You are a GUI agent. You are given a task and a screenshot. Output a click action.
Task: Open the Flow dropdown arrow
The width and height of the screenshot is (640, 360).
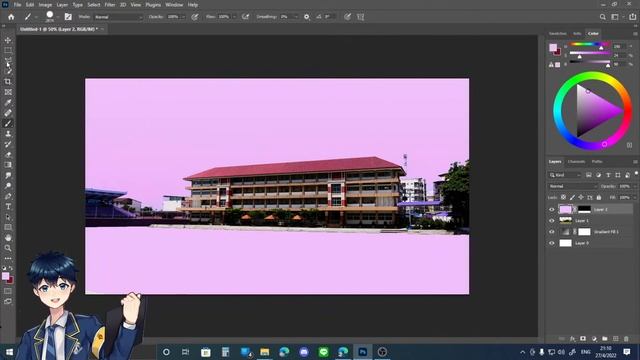[234, 17]
